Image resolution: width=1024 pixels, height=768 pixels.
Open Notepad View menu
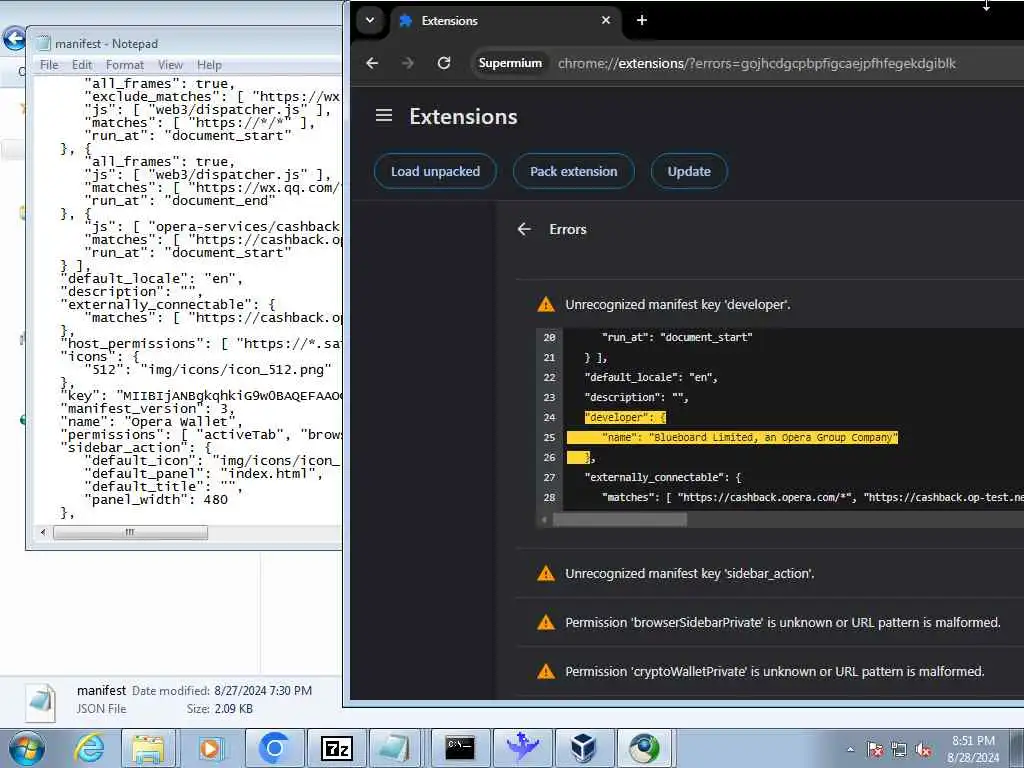pos(170,65)
